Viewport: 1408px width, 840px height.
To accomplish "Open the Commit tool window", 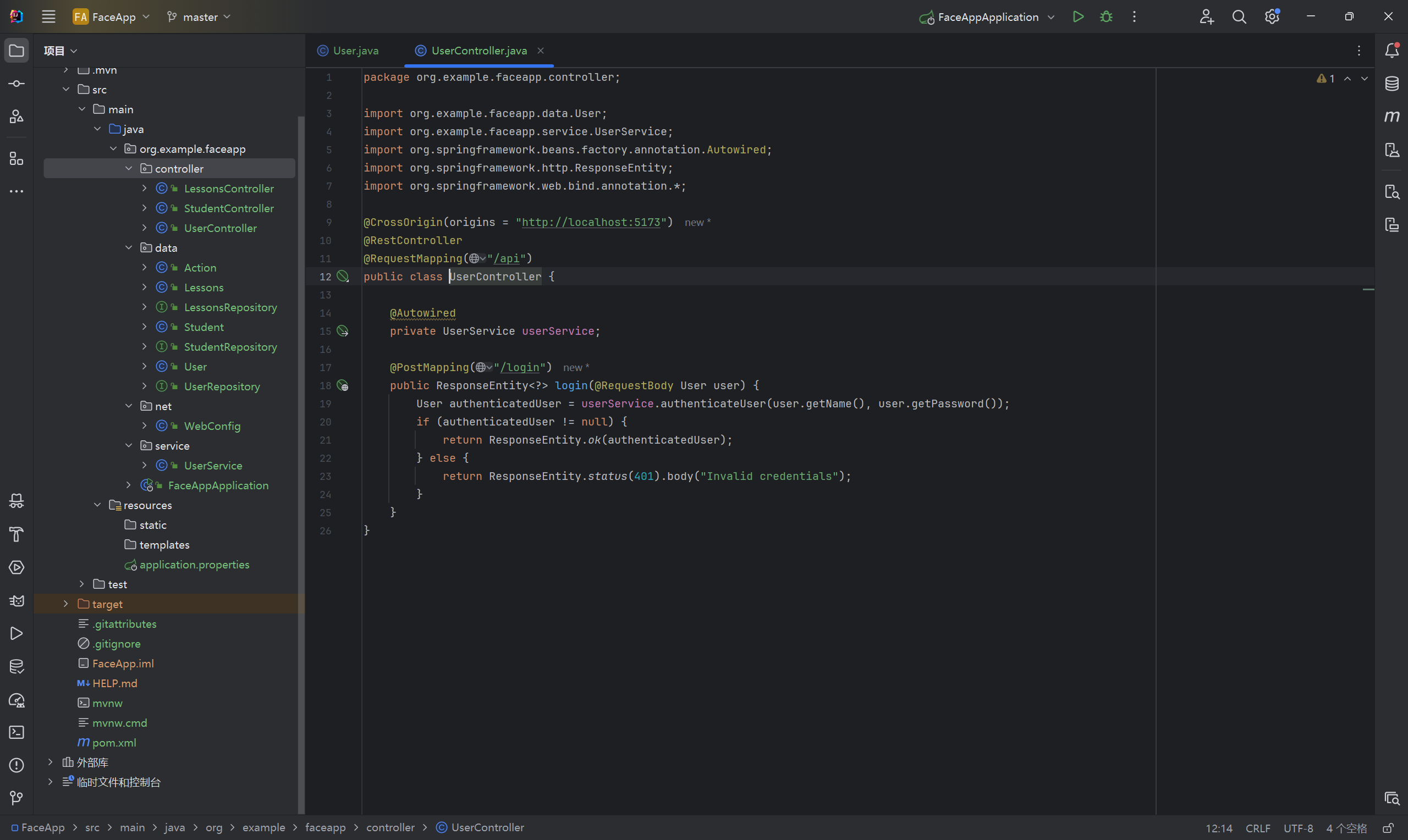I will 16,84.
